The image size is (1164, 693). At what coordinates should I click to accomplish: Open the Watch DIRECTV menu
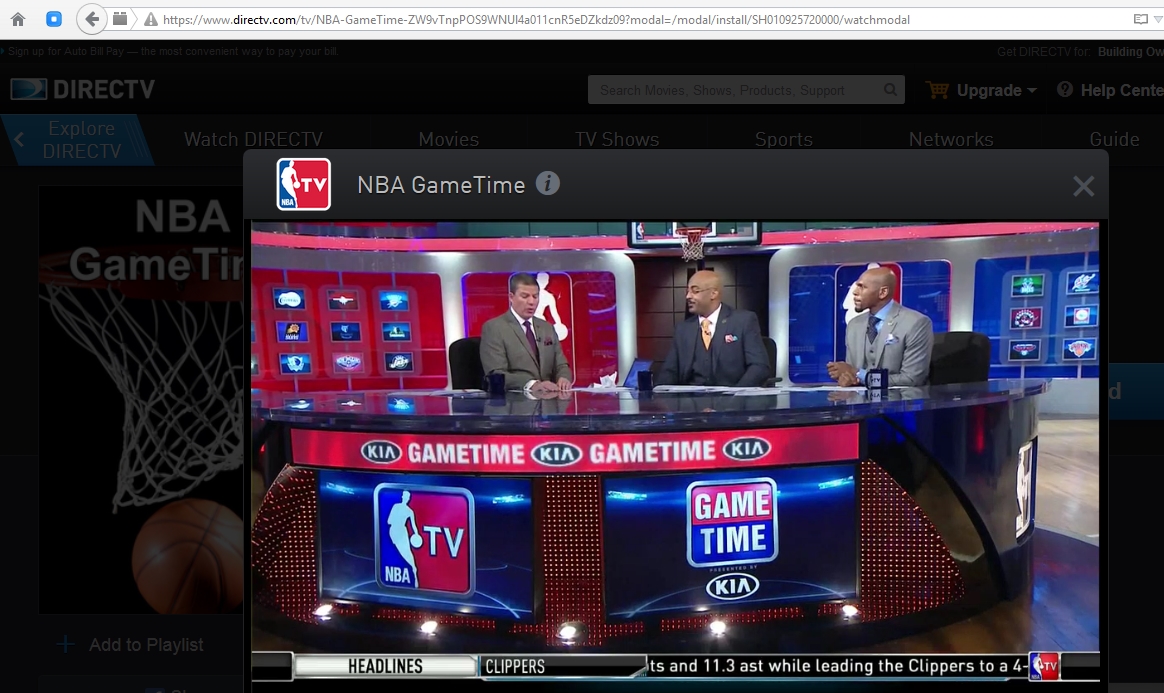[x=253, y=139]
